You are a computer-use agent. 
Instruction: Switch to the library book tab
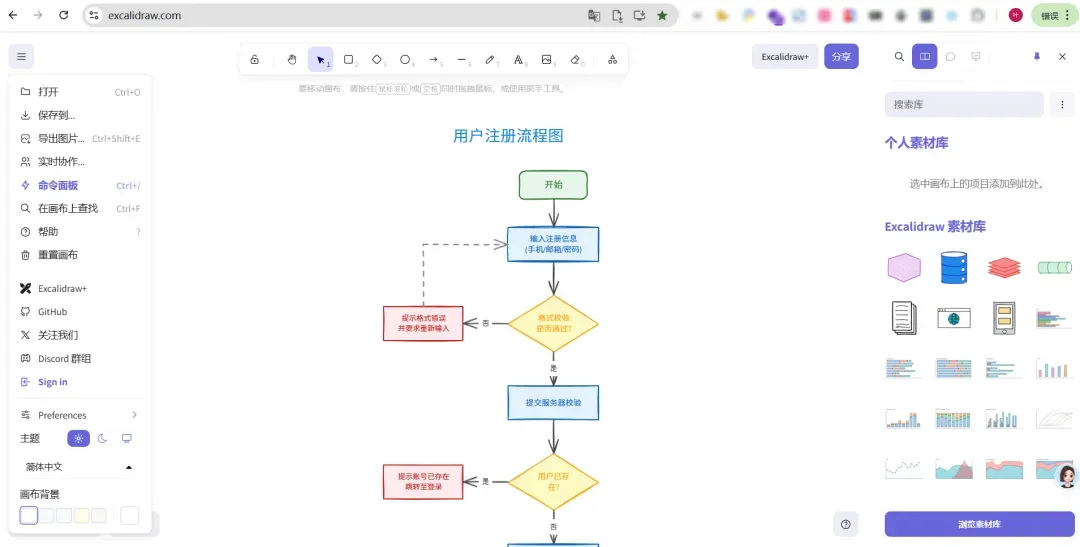click(x=924, y=56)
